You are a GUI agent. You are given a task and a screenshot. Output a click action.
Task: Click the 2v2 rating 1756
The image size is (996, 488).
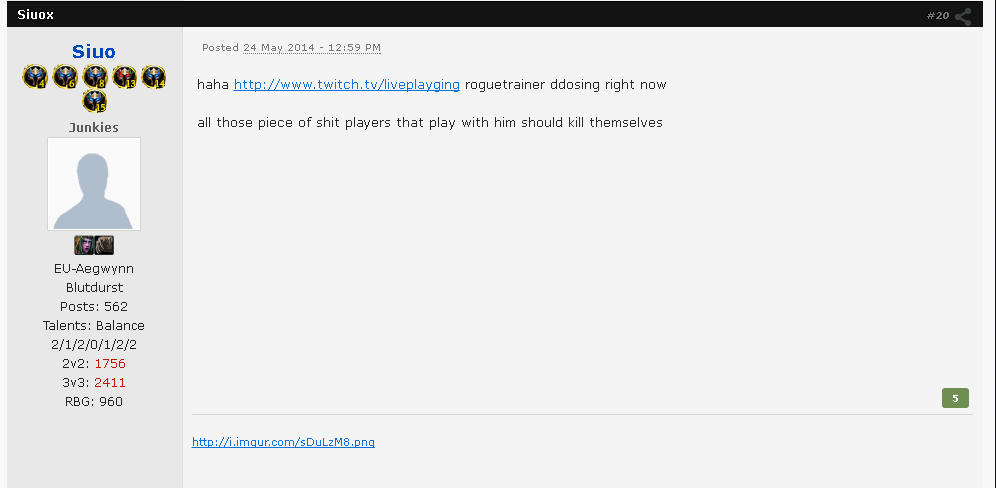coord(110,363)
